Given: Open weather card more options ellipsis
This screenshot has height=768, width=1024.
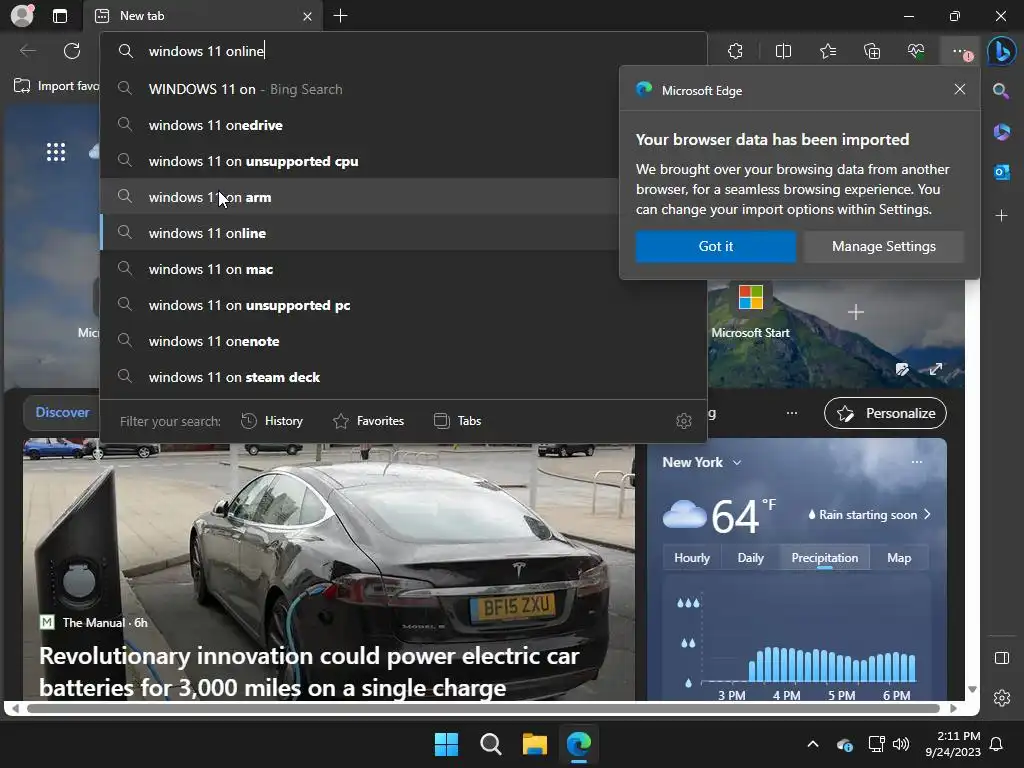Looking at the screenshot, I should [917, 462].
